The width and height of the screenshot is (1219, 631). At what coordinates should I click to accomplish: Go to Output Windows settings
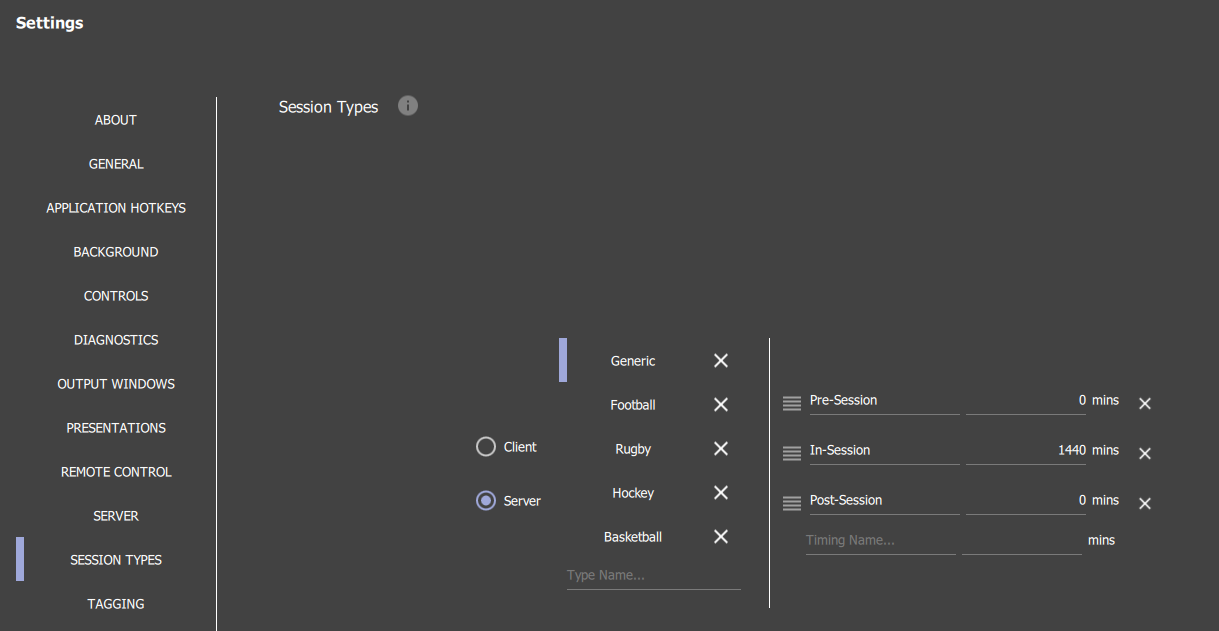(116, 384)
